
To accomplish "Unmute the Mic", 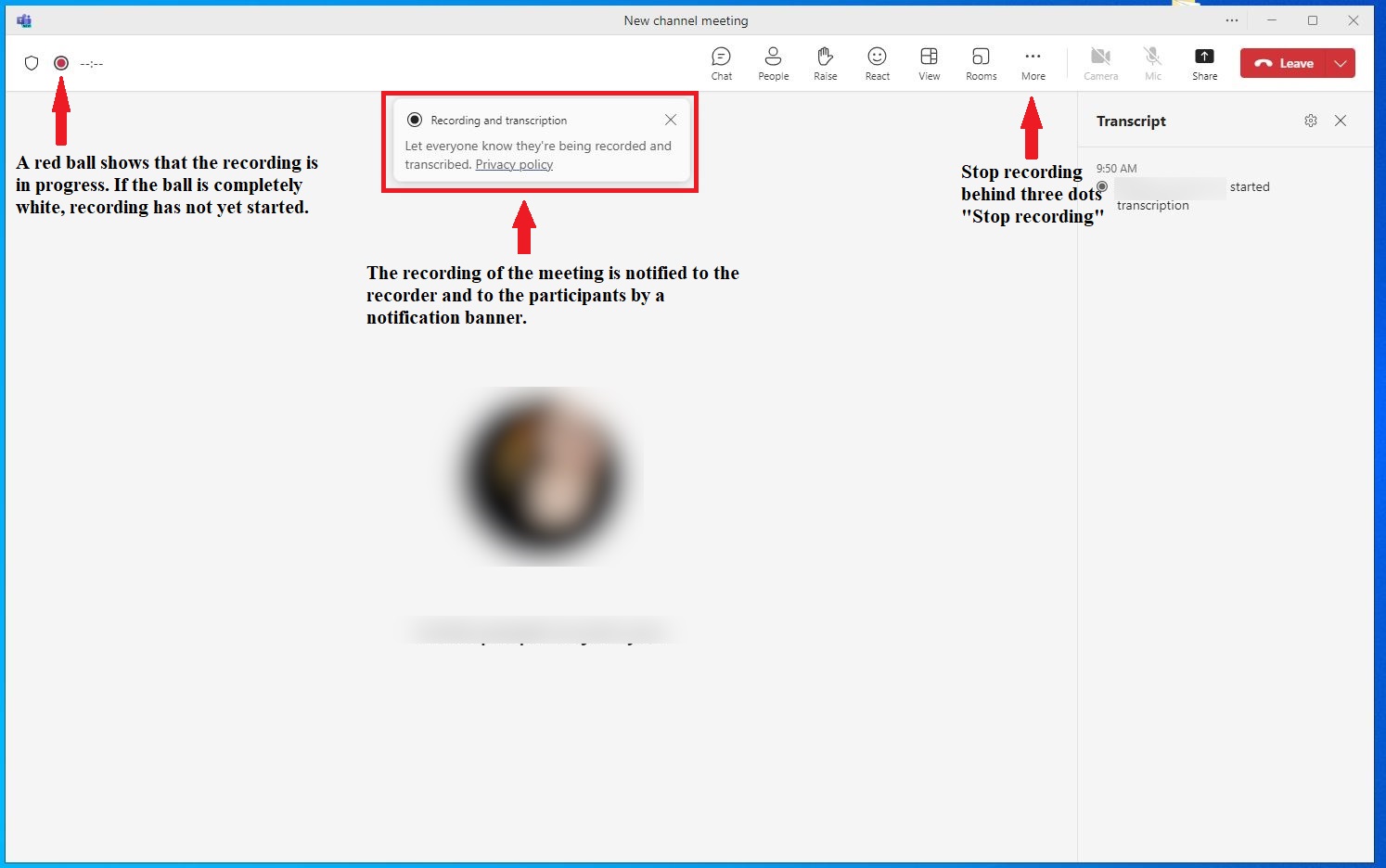I will pos(1152,63).
